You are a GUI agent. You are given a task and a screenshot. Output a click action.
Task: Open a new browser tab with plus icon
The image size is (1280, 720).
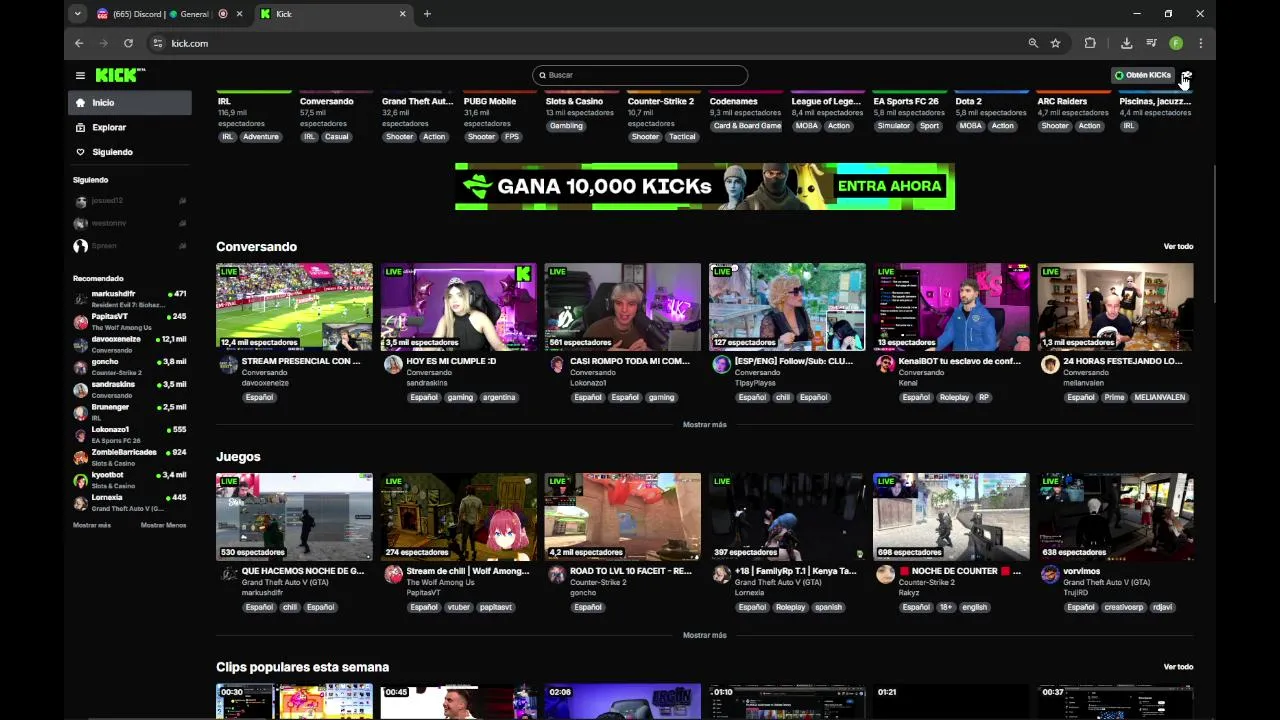pos(427,14)
